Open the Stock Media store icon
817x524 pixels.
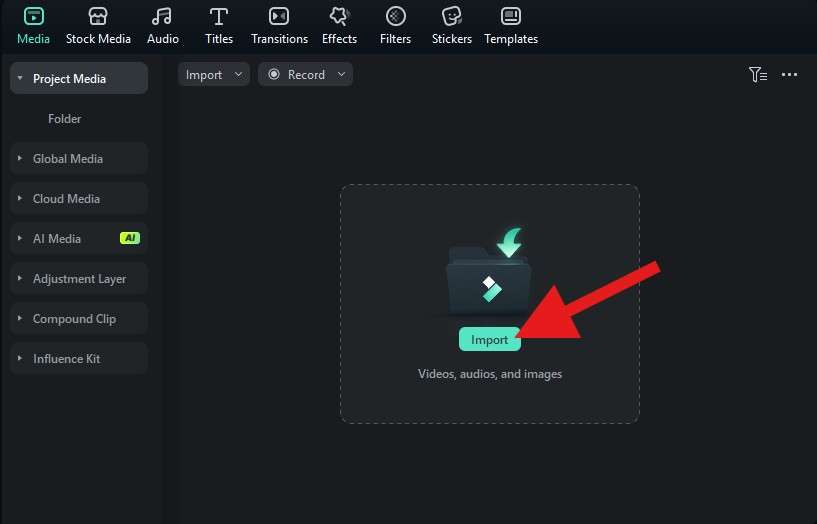pyautogui.click(x=98, y=16)
